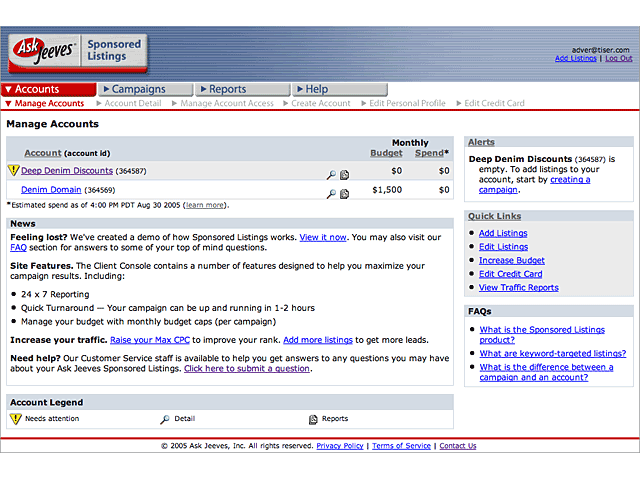640x480 pixels.
Task: Open Privacy Policy footer link
Action: [x=340, y=446]
